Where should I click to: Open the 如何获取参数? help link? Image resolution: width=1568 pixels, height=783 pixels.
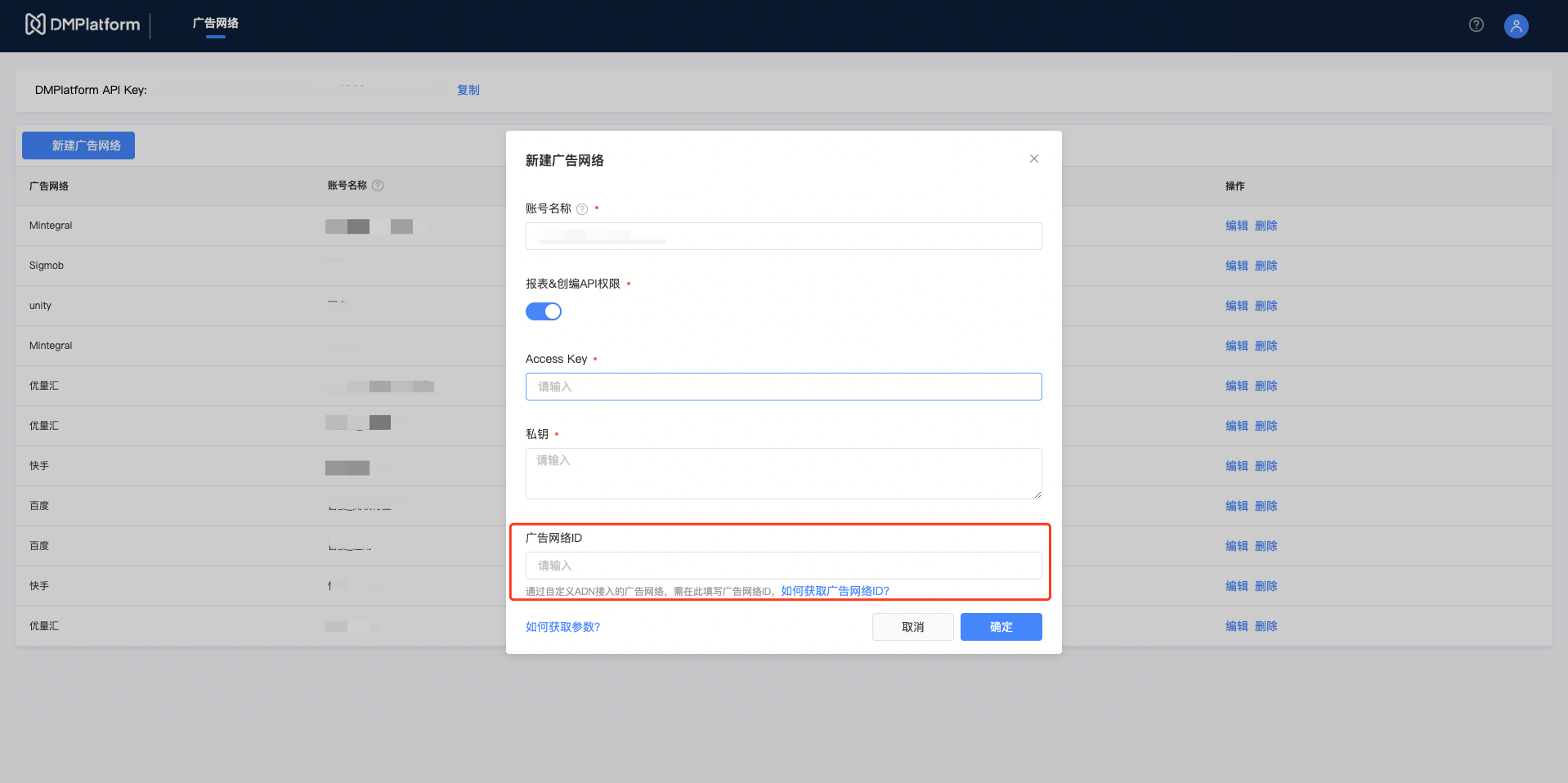coord(562,627)
